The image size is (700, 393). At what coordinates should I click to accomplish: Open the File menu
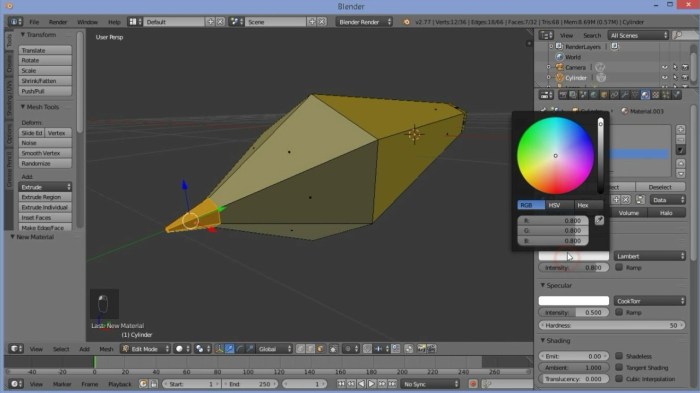coord(34,22)
